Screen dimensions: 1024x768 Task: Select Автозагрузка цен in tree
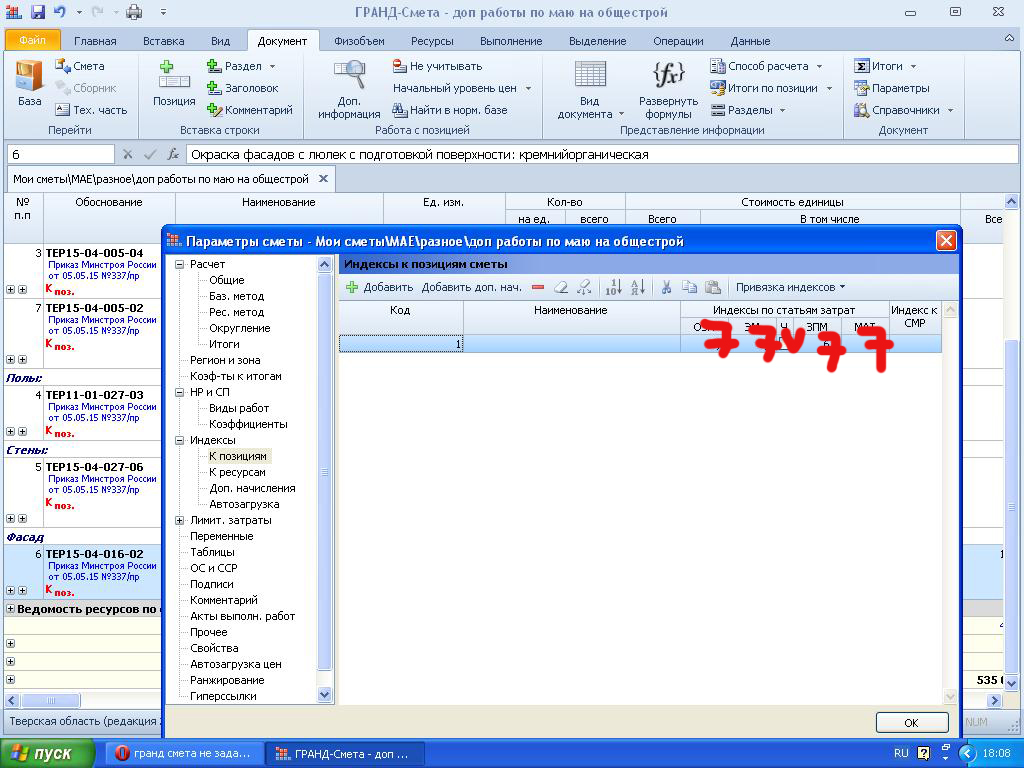pos(236,664)
